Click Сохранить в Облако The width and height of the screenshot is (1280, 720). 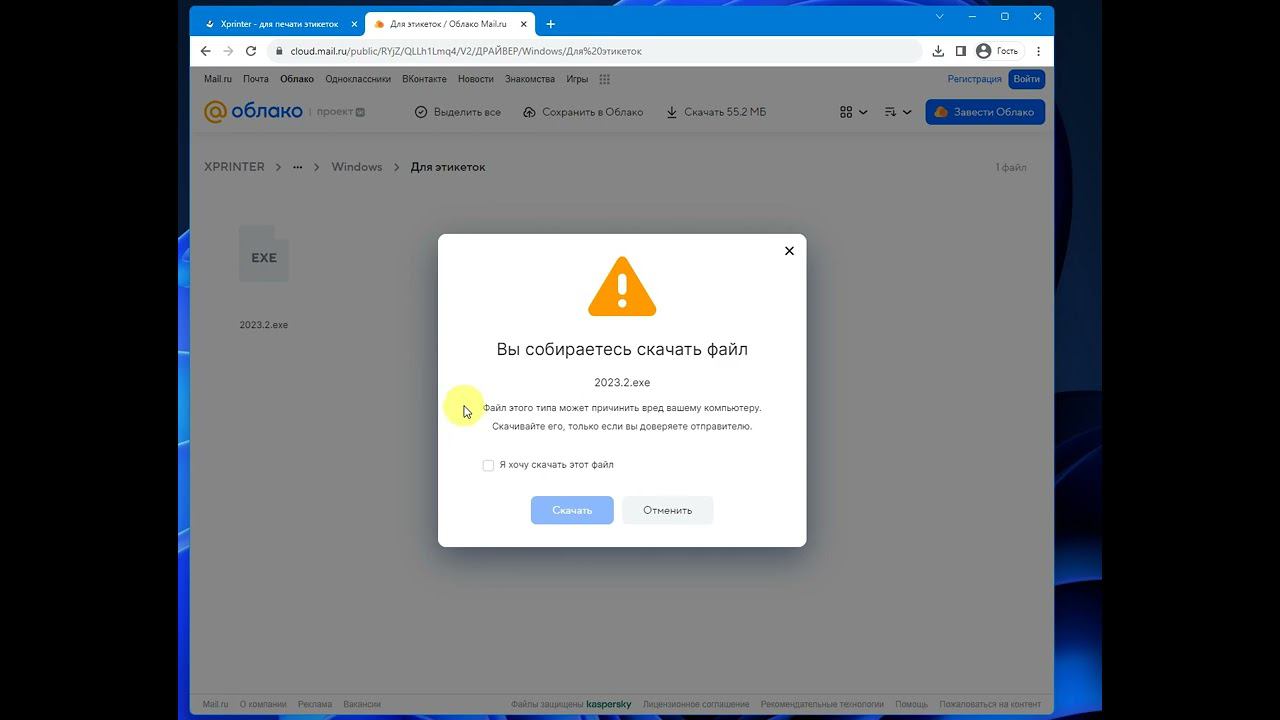(x=583, y=112)
